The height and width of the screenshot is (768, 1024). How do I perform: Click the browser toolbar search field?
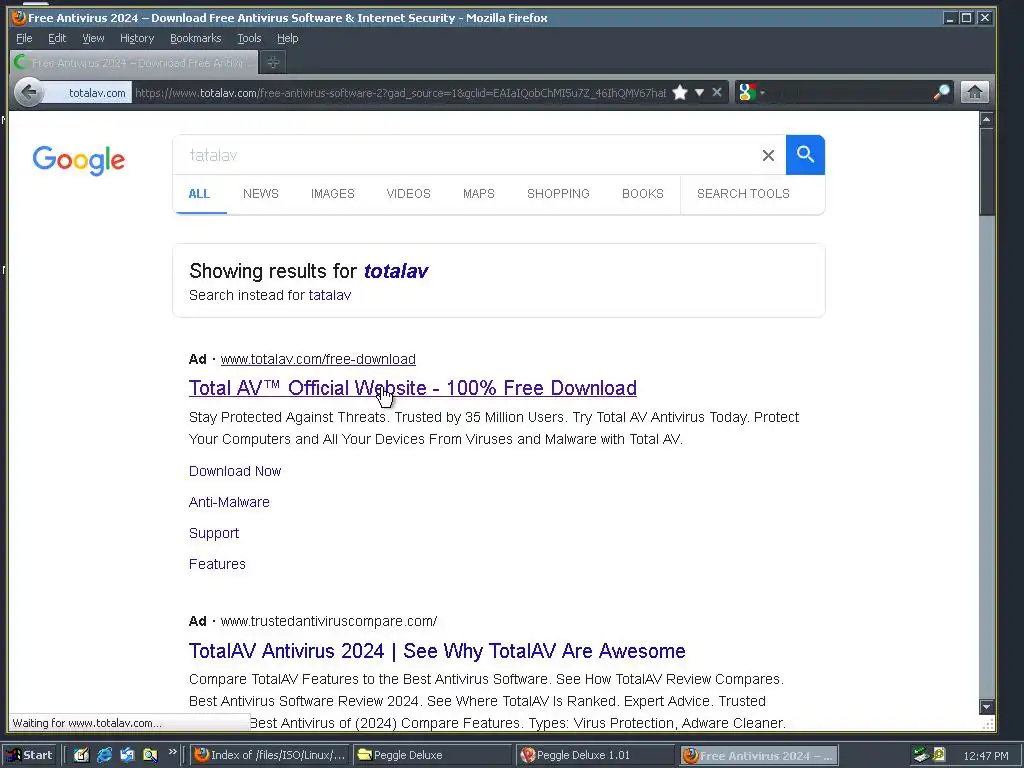[x=849, y=93]
